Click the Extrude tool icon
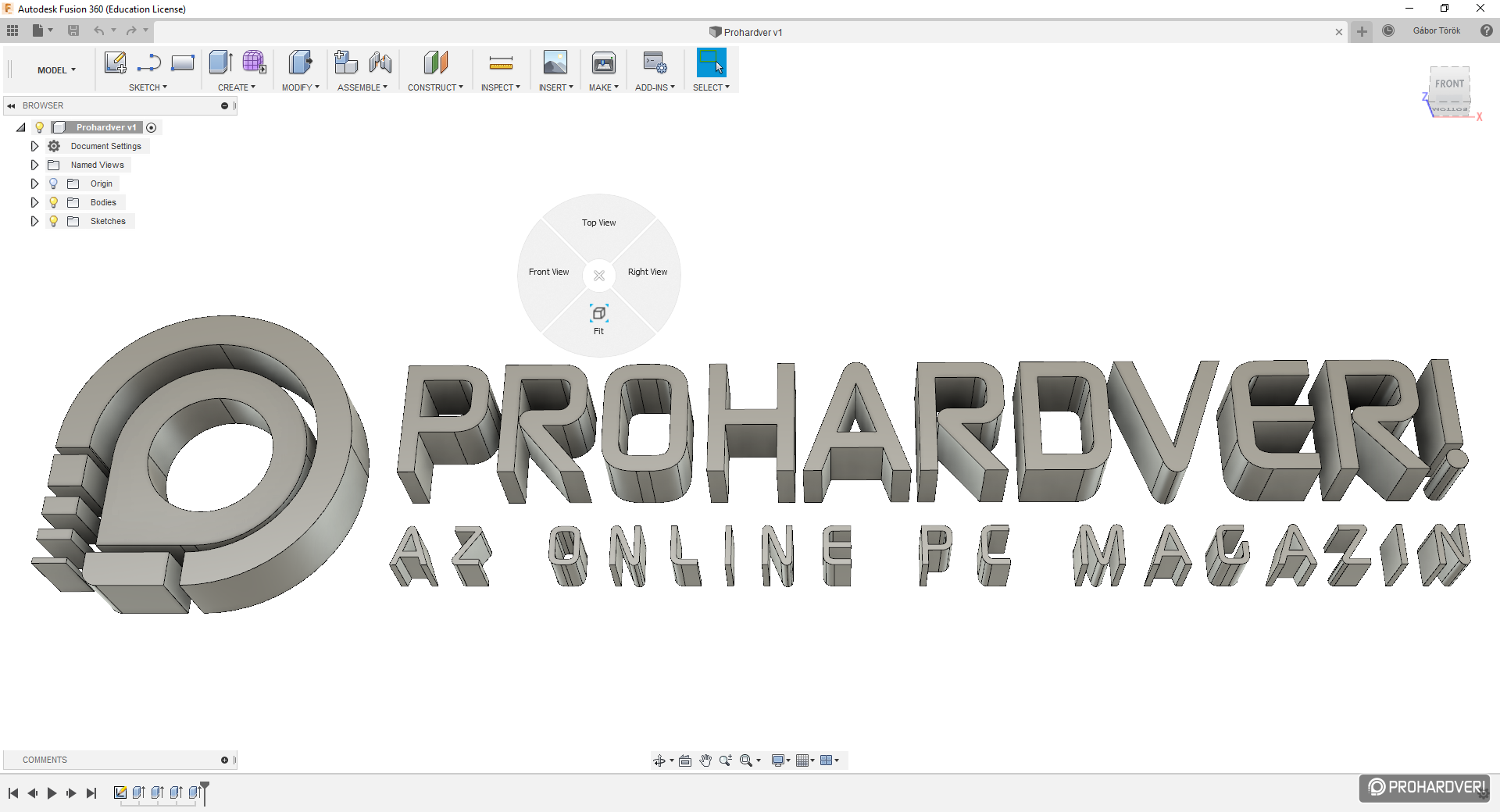 click(221, 62)
